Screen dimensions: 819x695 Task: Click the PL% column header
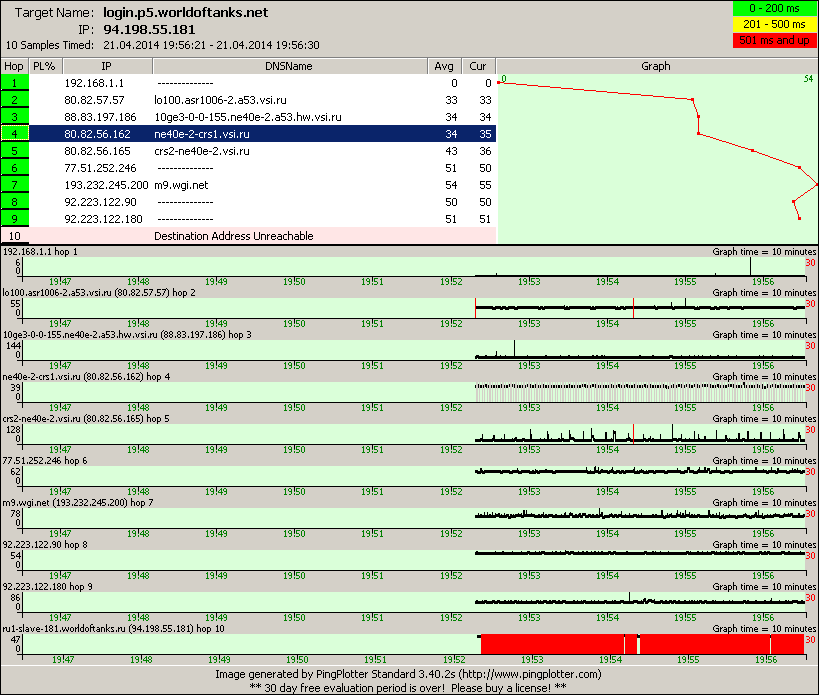coord(43,66)
